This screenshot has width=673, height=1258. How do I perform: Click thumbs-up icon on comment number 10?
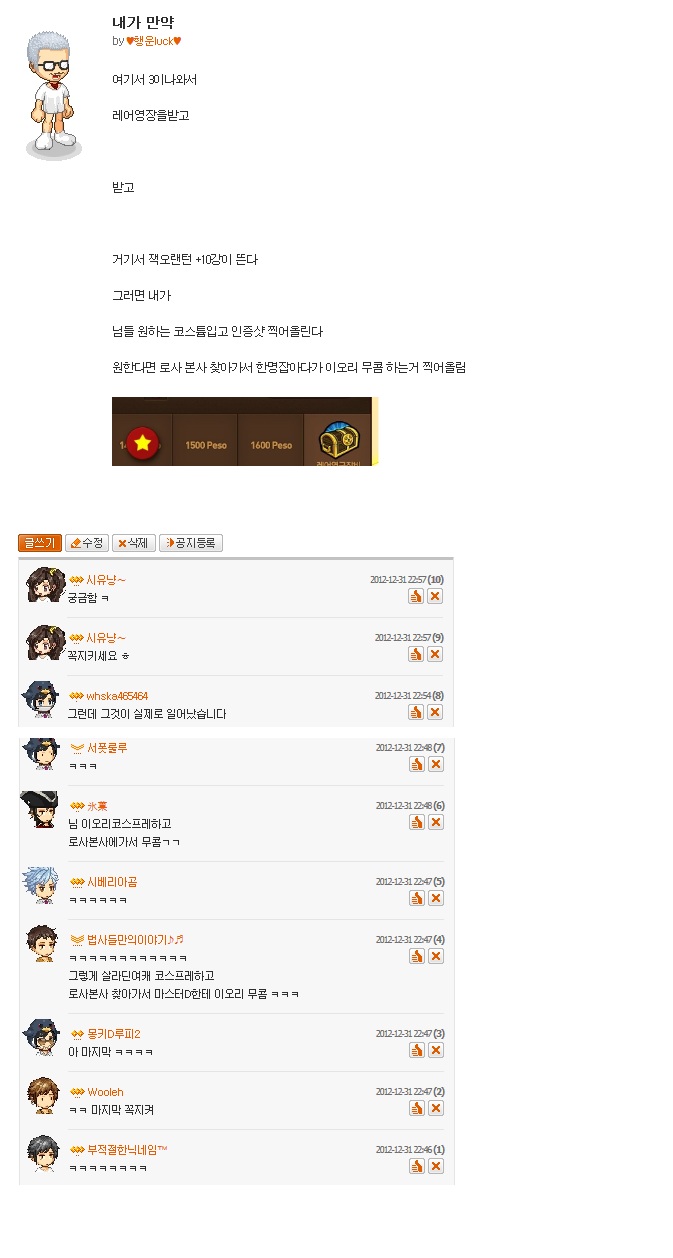(416, 596)
